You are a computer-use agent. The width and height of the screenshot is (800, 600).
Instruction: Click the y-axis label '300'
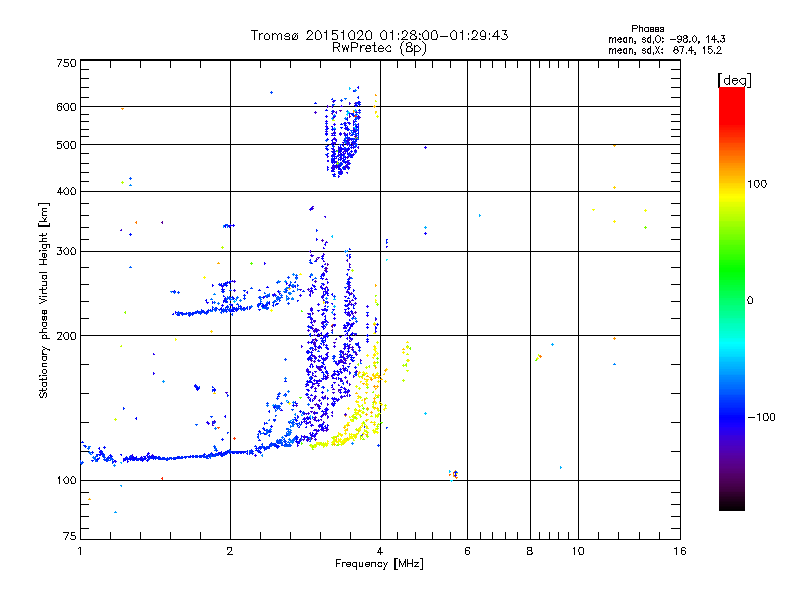(66, 252)
